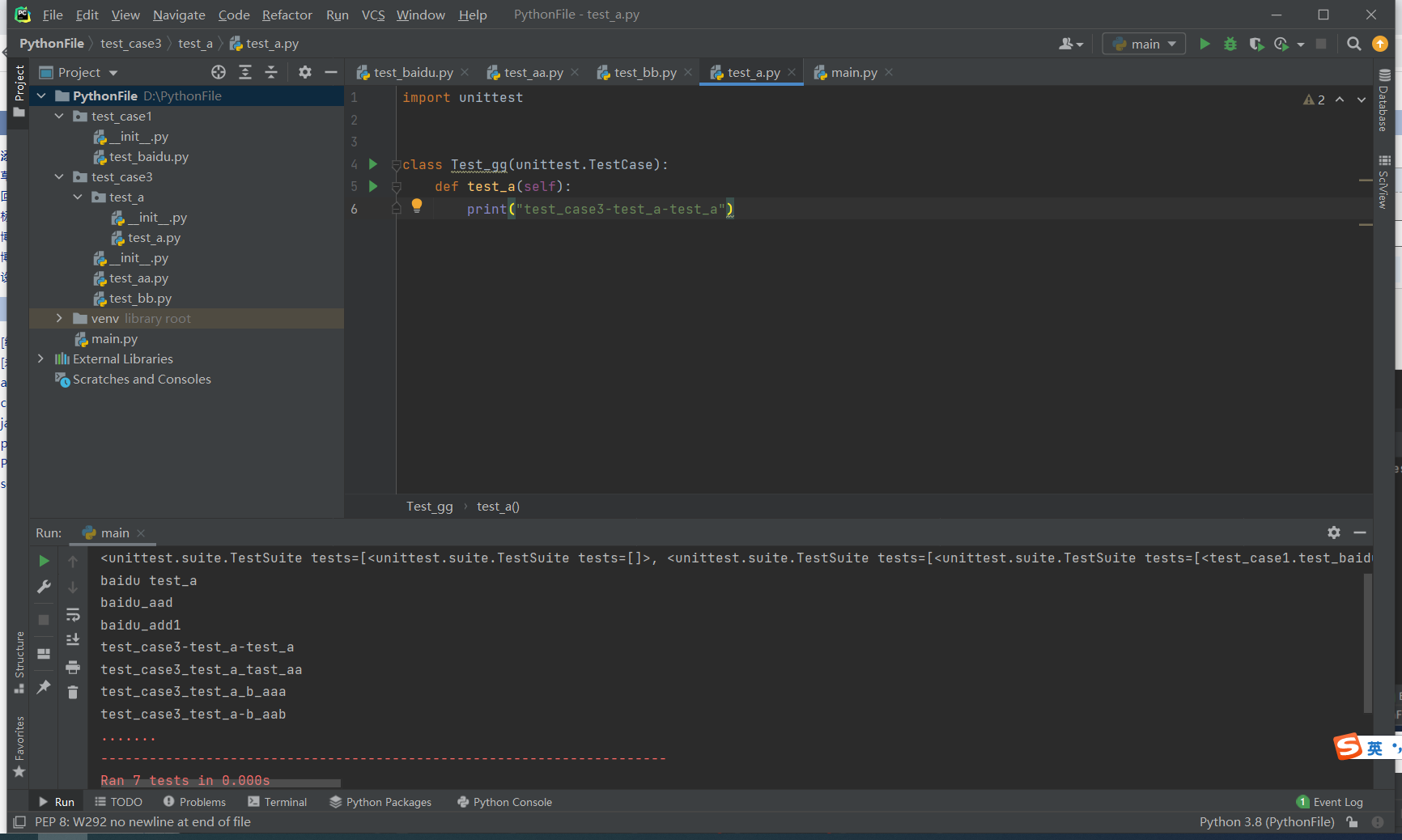Clear run output with trash icon

click(73, 693)
